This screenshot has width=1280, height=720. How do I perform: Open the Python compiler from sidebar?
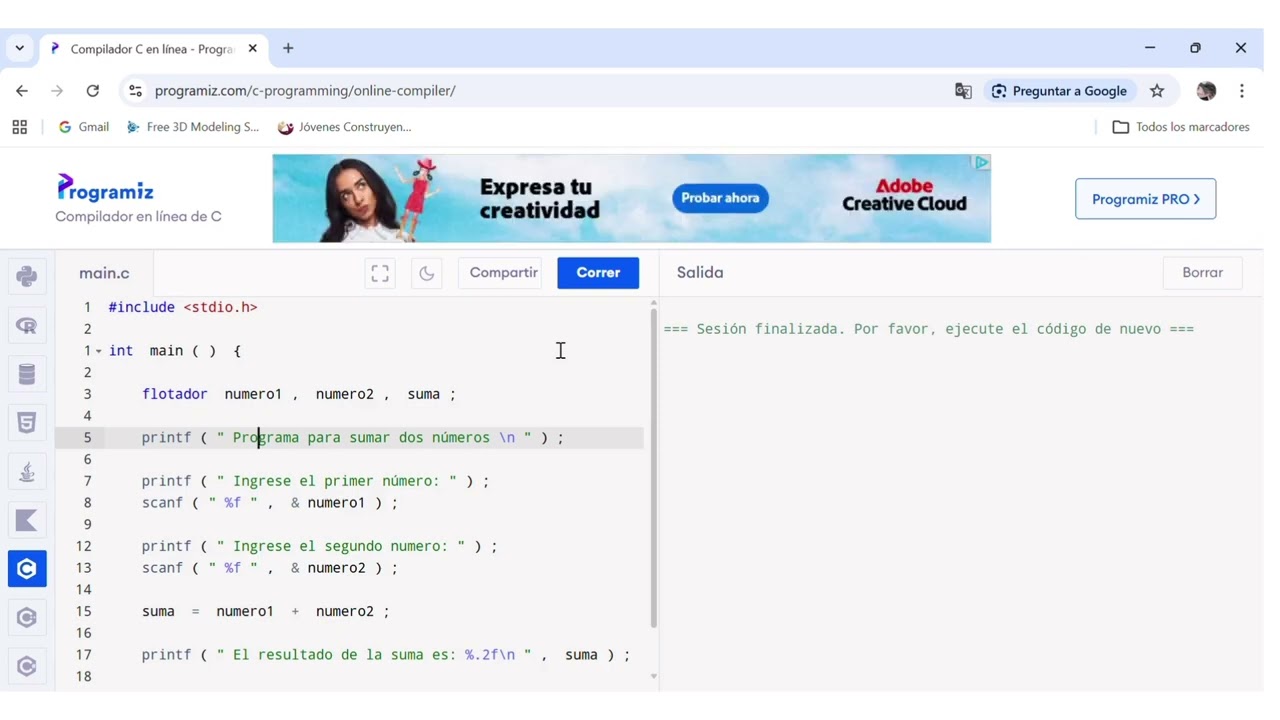27,277
